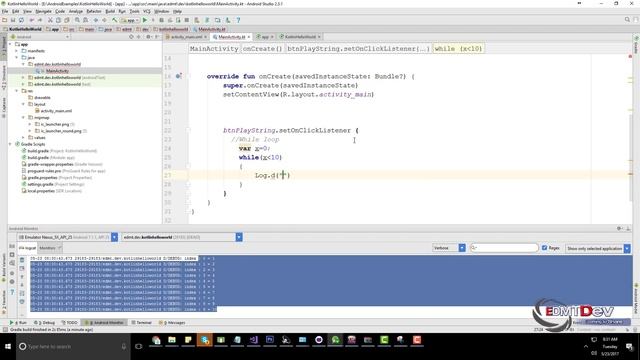Click the Android Monitor panel gear icon
Viewport: 640px width, 360px height.
(620, 229)
